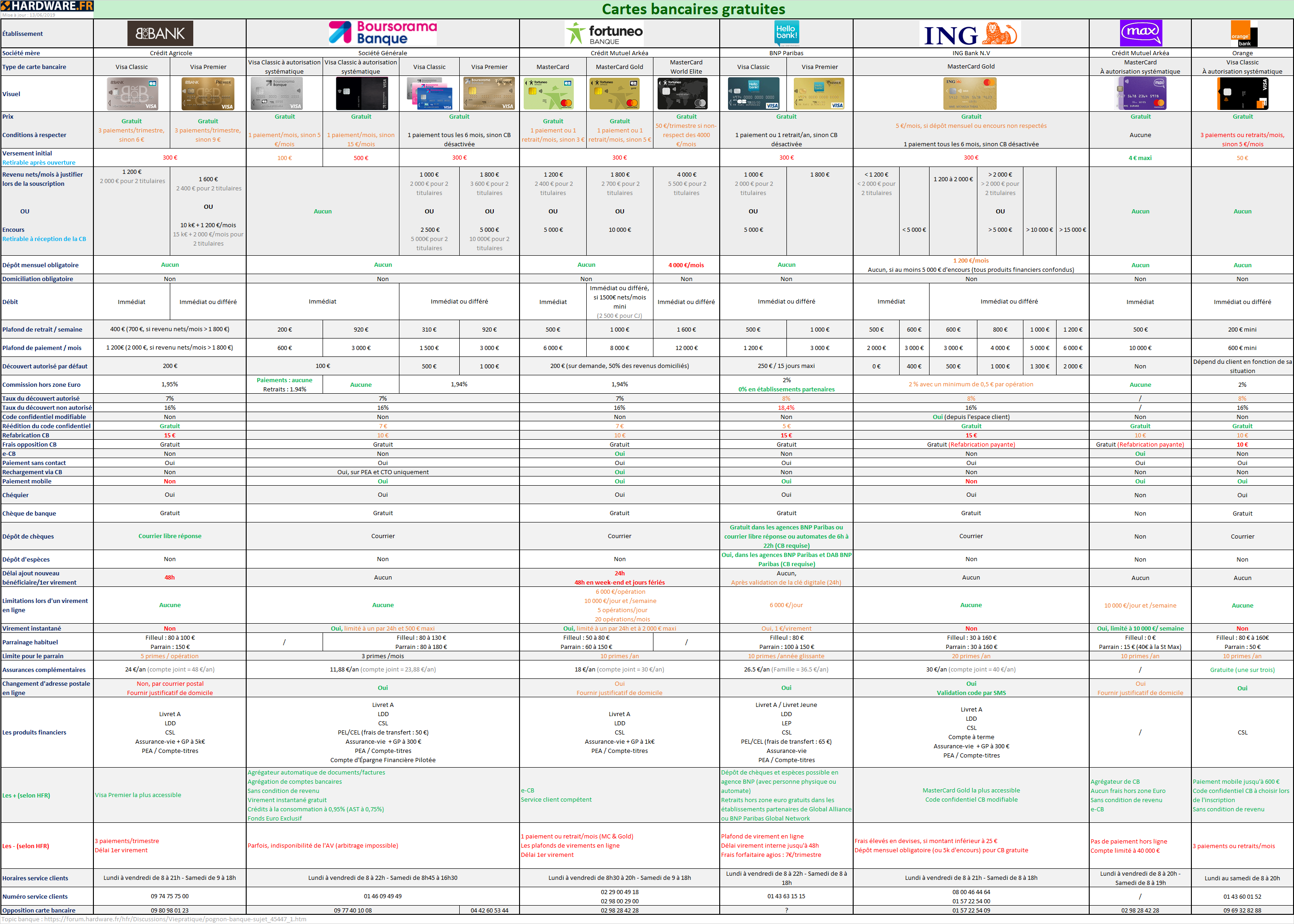This screenshot has height=924, width=1294.
Task: Click the 'Les + (selon HFR)' row label
Action: pos(26,795)
